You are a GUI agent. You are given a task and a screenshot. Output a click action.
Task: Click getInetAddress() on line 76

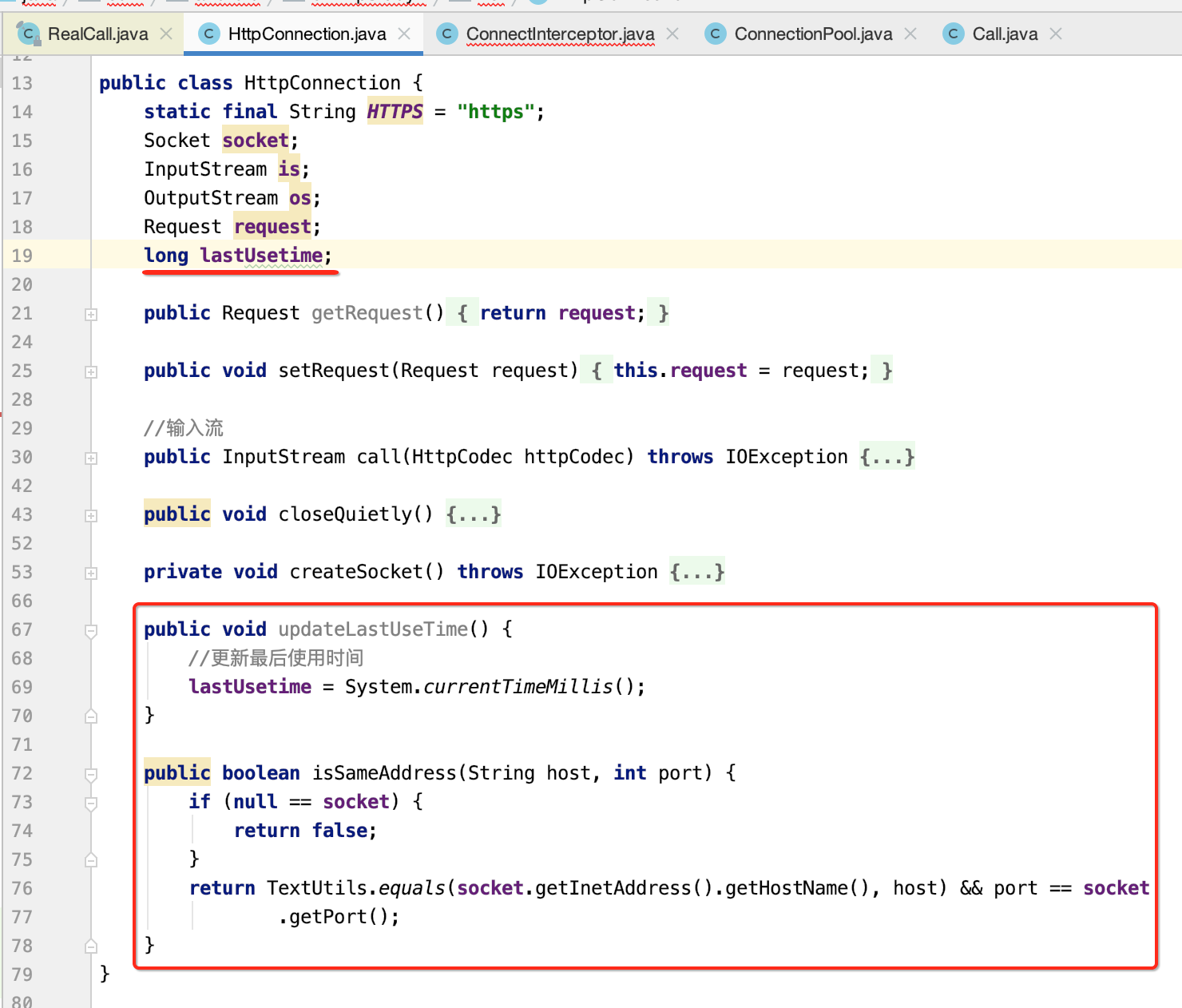pyautogui.click(x=624, y=888)
